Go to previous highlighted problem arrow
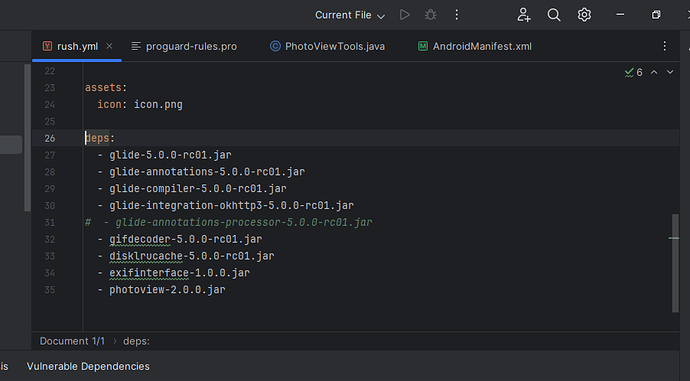Viewport: 690px width, 381px height. point(654,72)
